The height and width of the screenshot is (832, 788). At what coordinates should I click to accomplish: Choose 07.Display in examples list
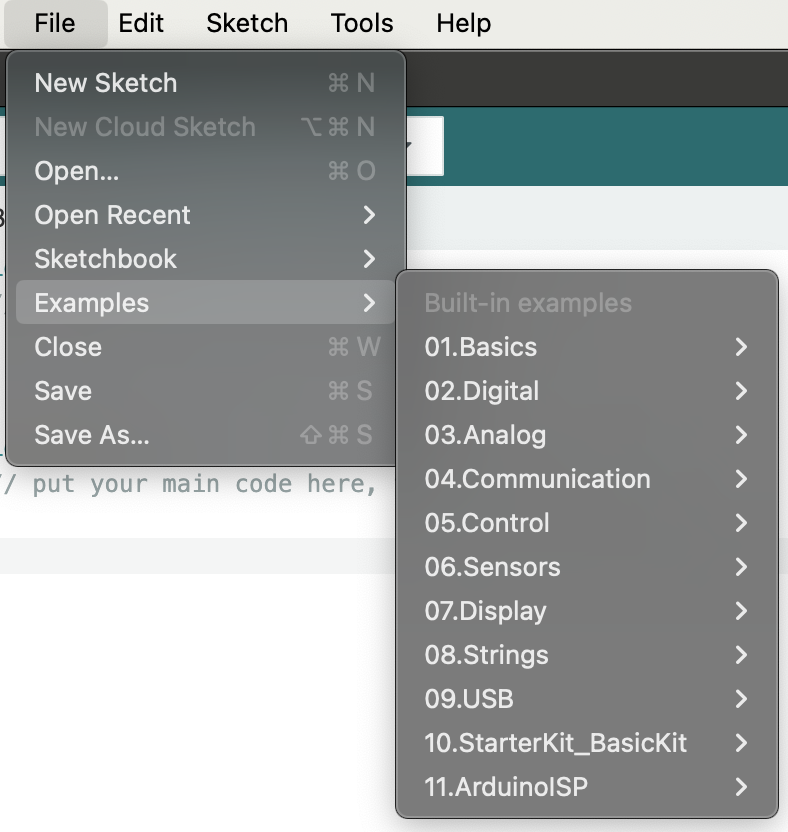[x=586, y=611]
